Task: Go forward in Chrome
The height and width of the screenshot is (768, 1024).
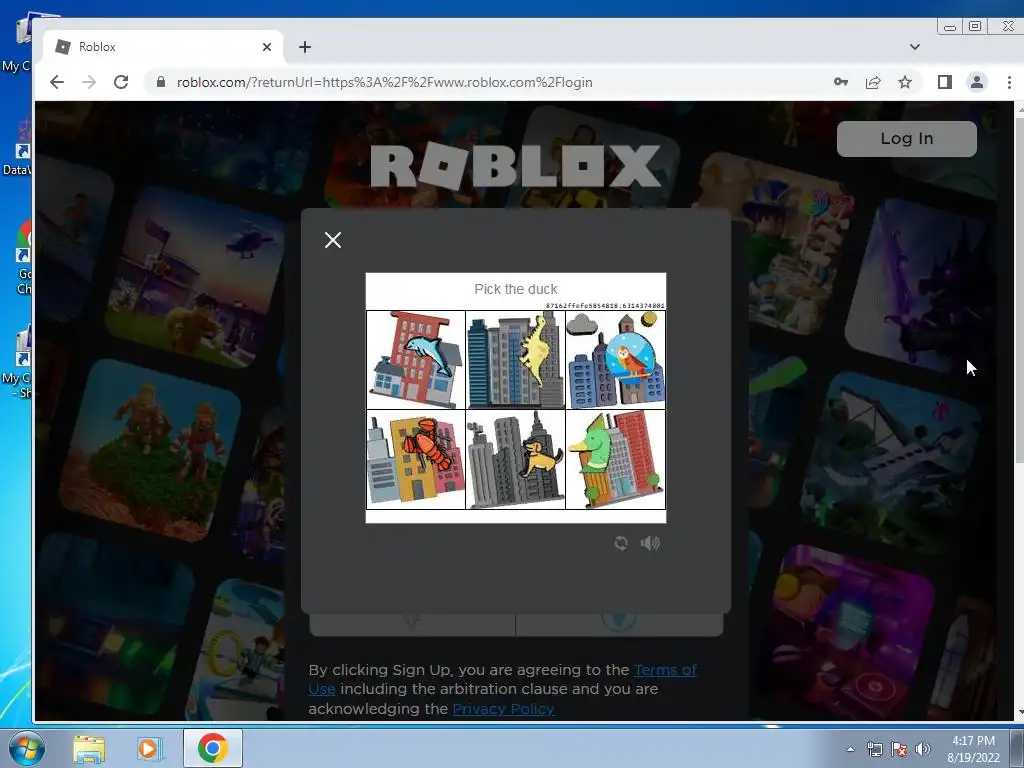Action: [89, 82]
